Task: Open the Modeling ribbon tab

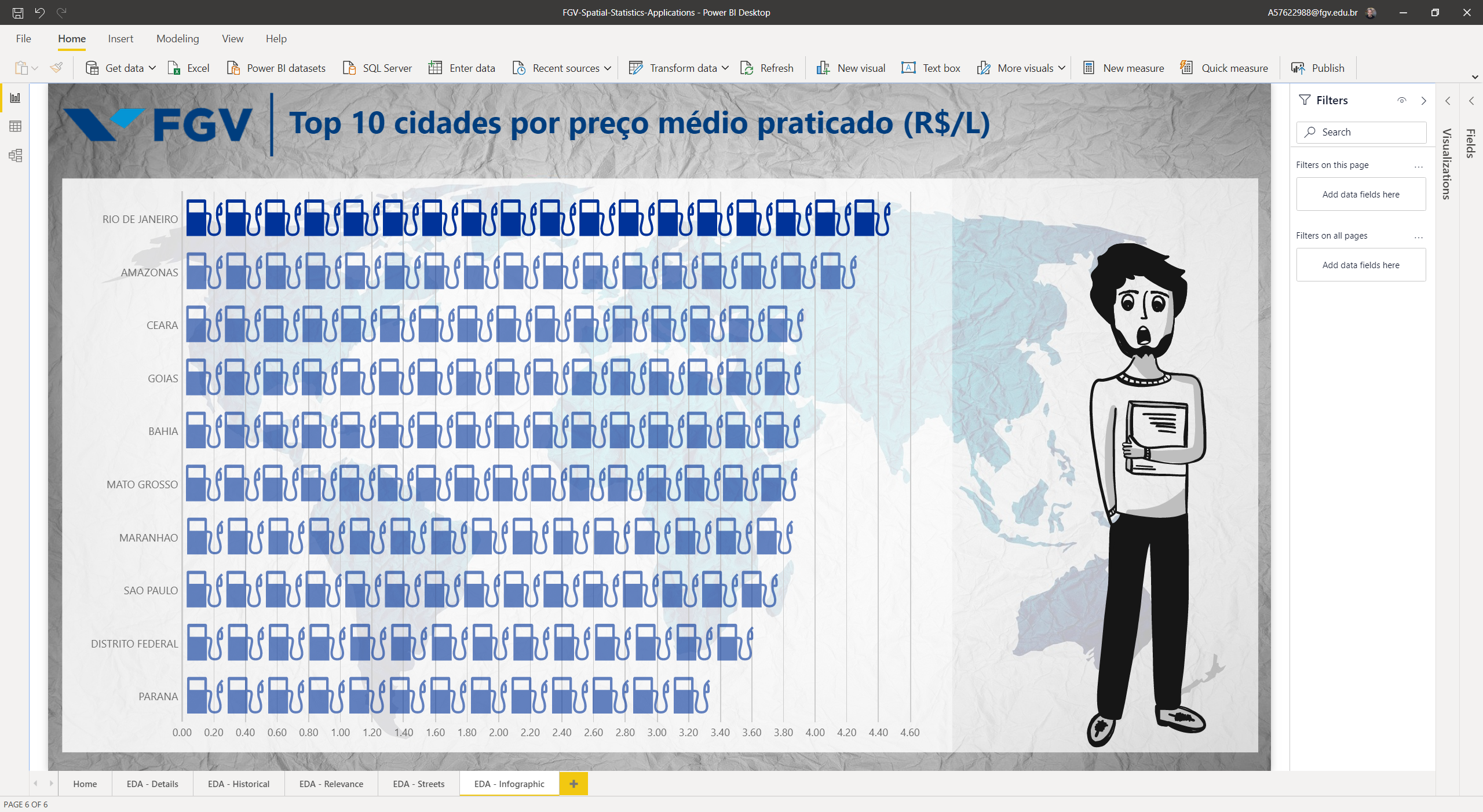Action: pos(177,39)
